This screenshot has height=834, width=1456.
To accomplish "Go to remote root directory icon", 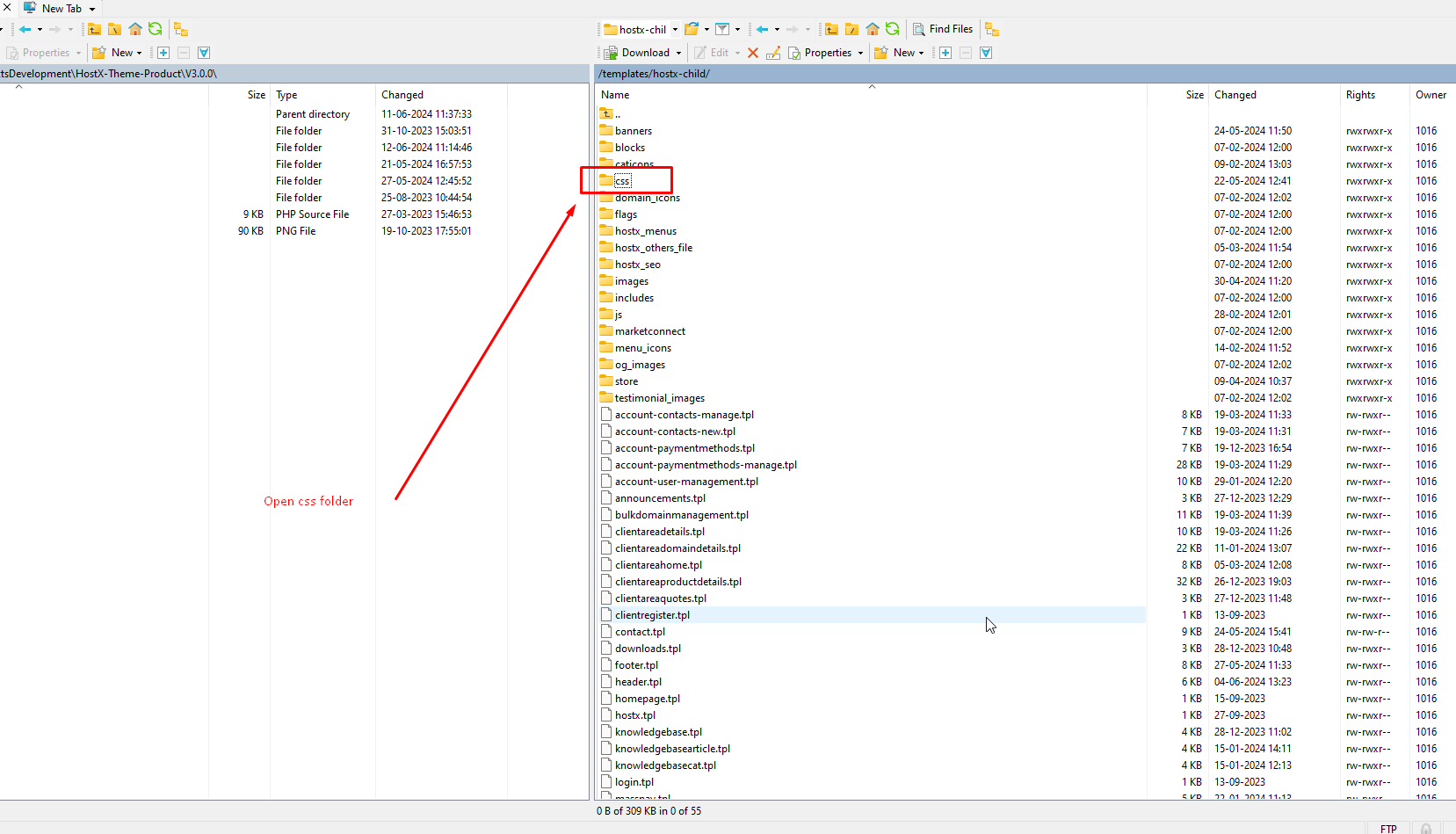I will tap(851, 29).
